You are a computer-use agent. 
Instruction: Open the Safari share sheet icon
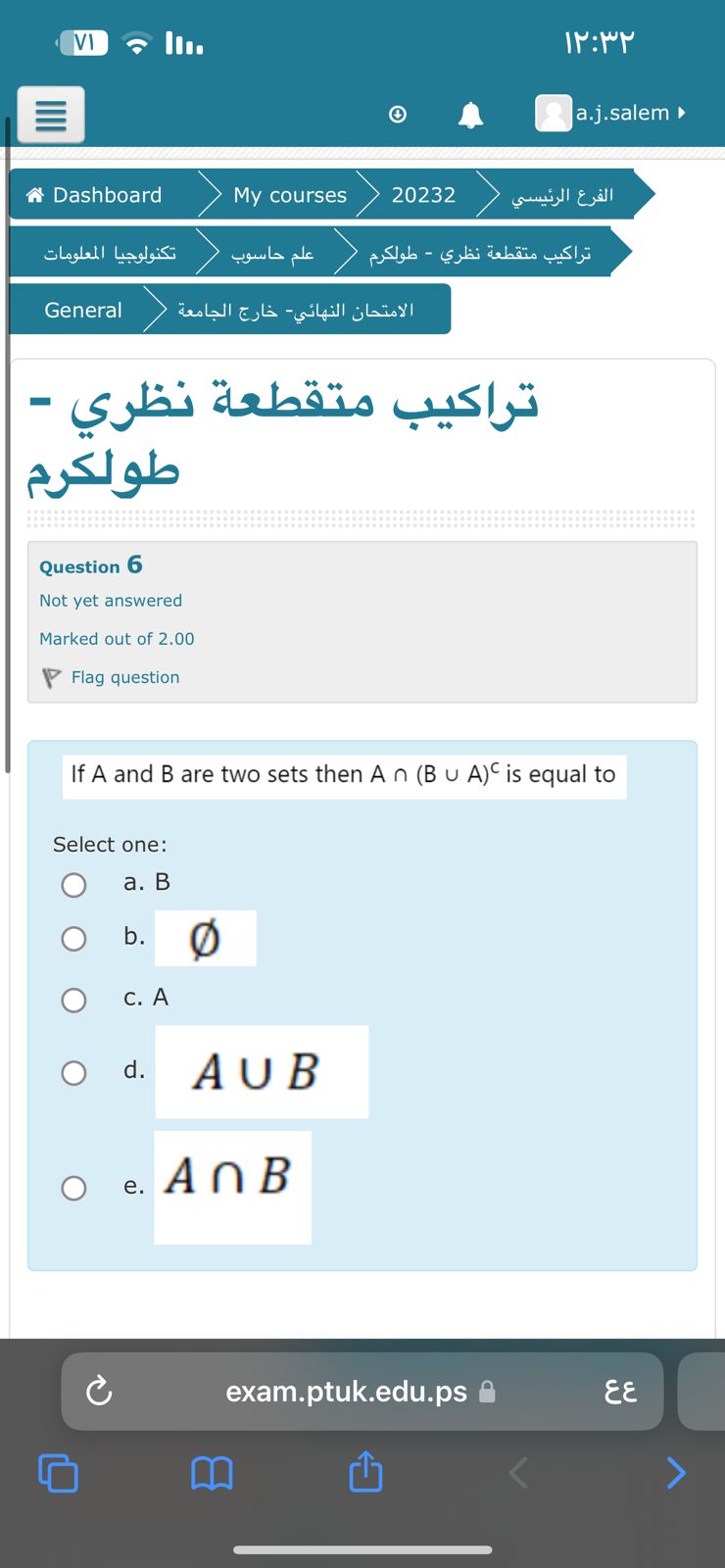coord(364,1471)
